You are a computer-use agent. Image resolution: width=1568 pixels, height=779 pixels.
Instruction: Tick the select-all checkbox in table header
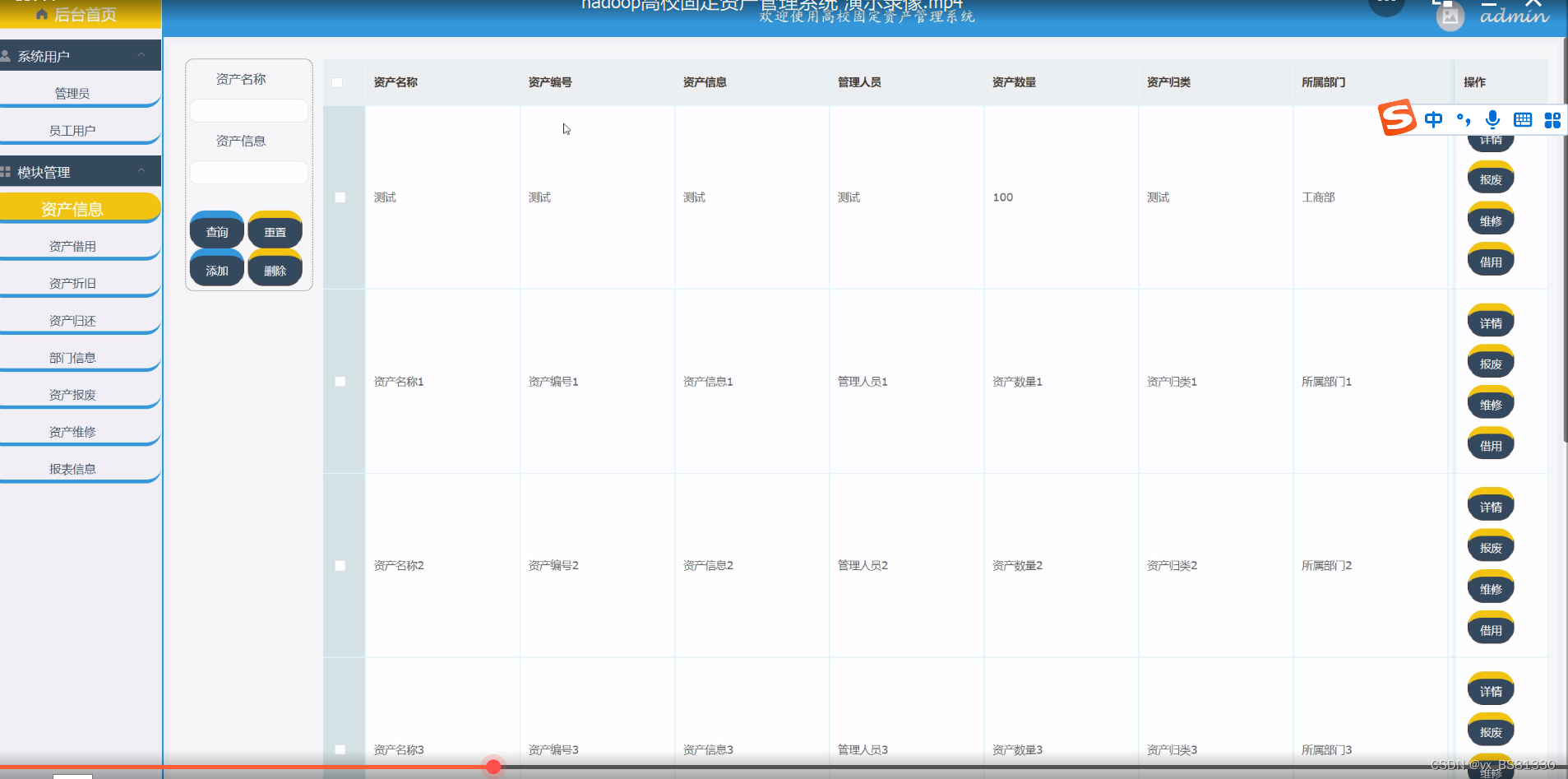[x=337, y=82]
